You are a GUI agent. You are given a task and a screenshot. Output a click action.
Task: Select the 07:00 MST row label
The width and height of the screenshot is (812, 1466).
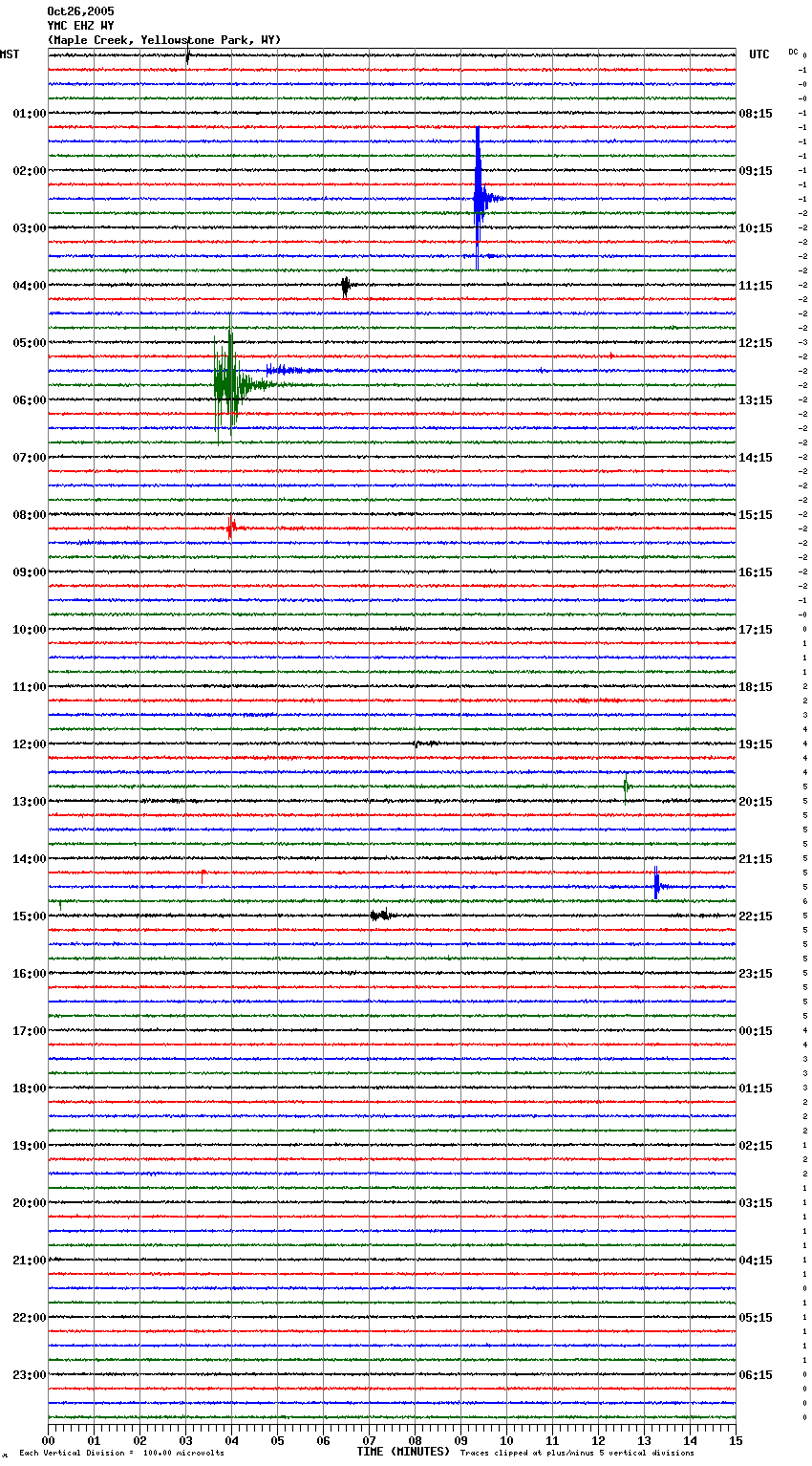click(30, 458)
